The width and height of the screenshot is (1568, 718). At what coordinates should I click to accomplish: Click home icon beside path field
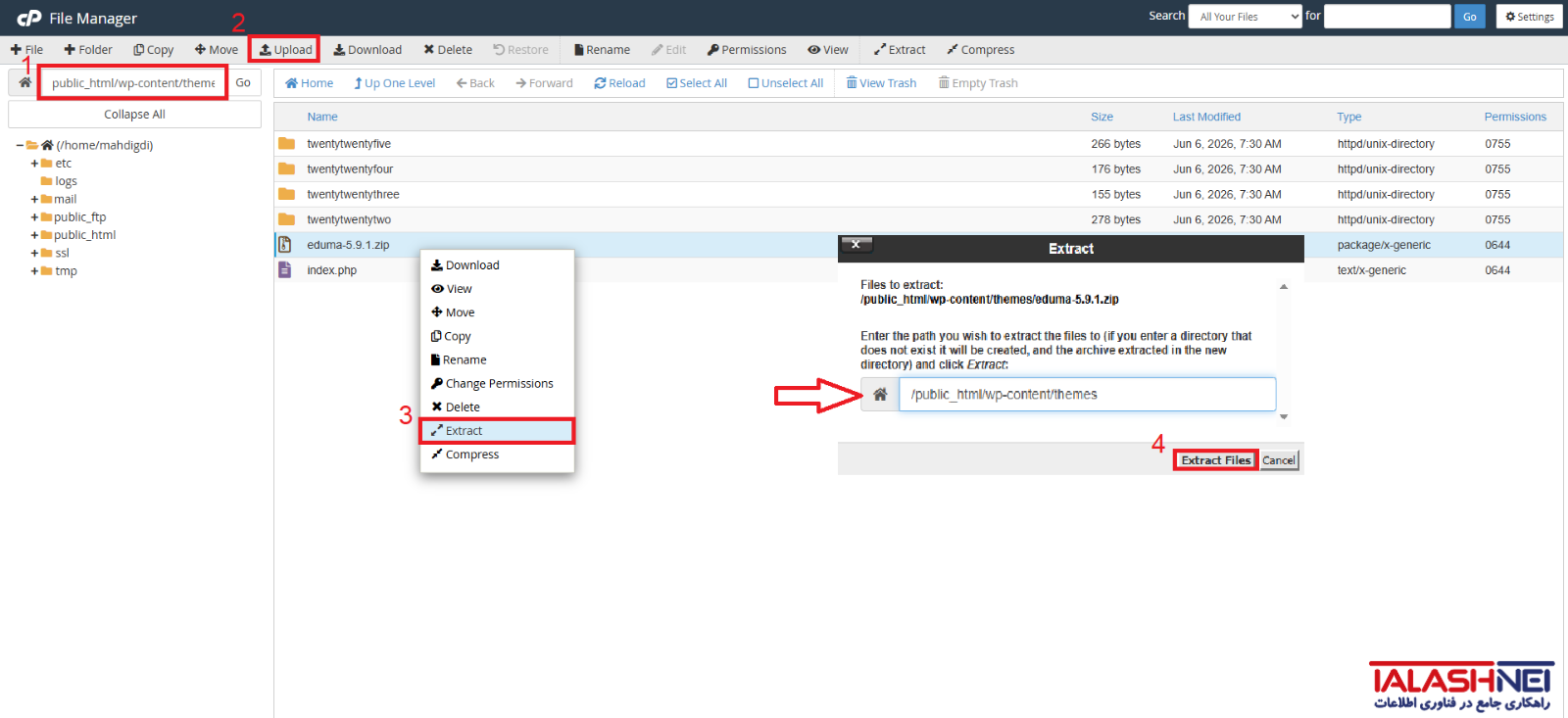24,82
